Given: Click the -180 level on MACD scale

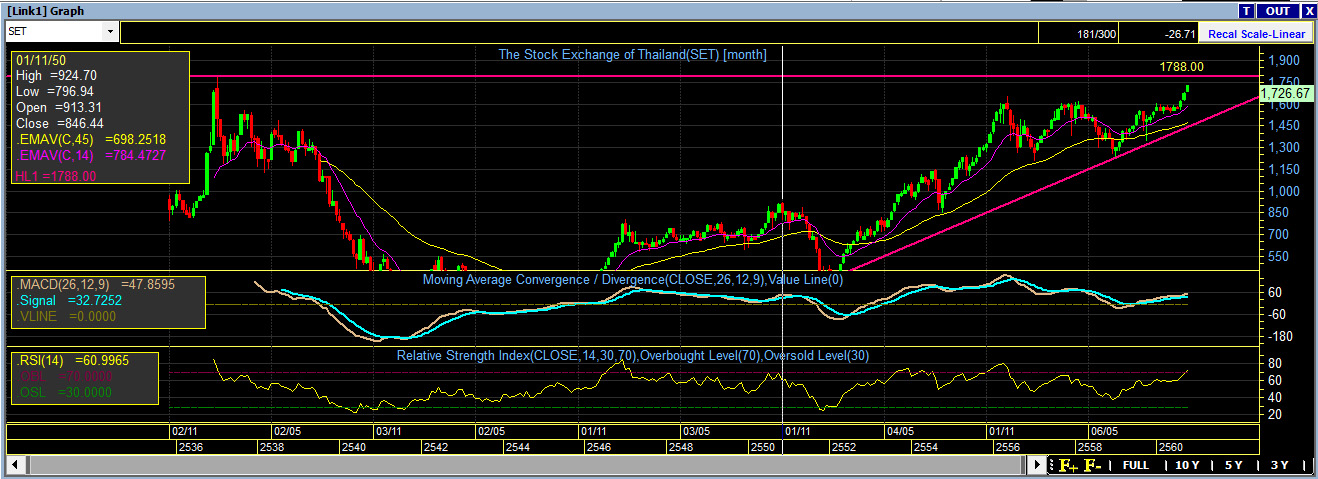Looking at the screenshot, I should [x=1279, y=336].
